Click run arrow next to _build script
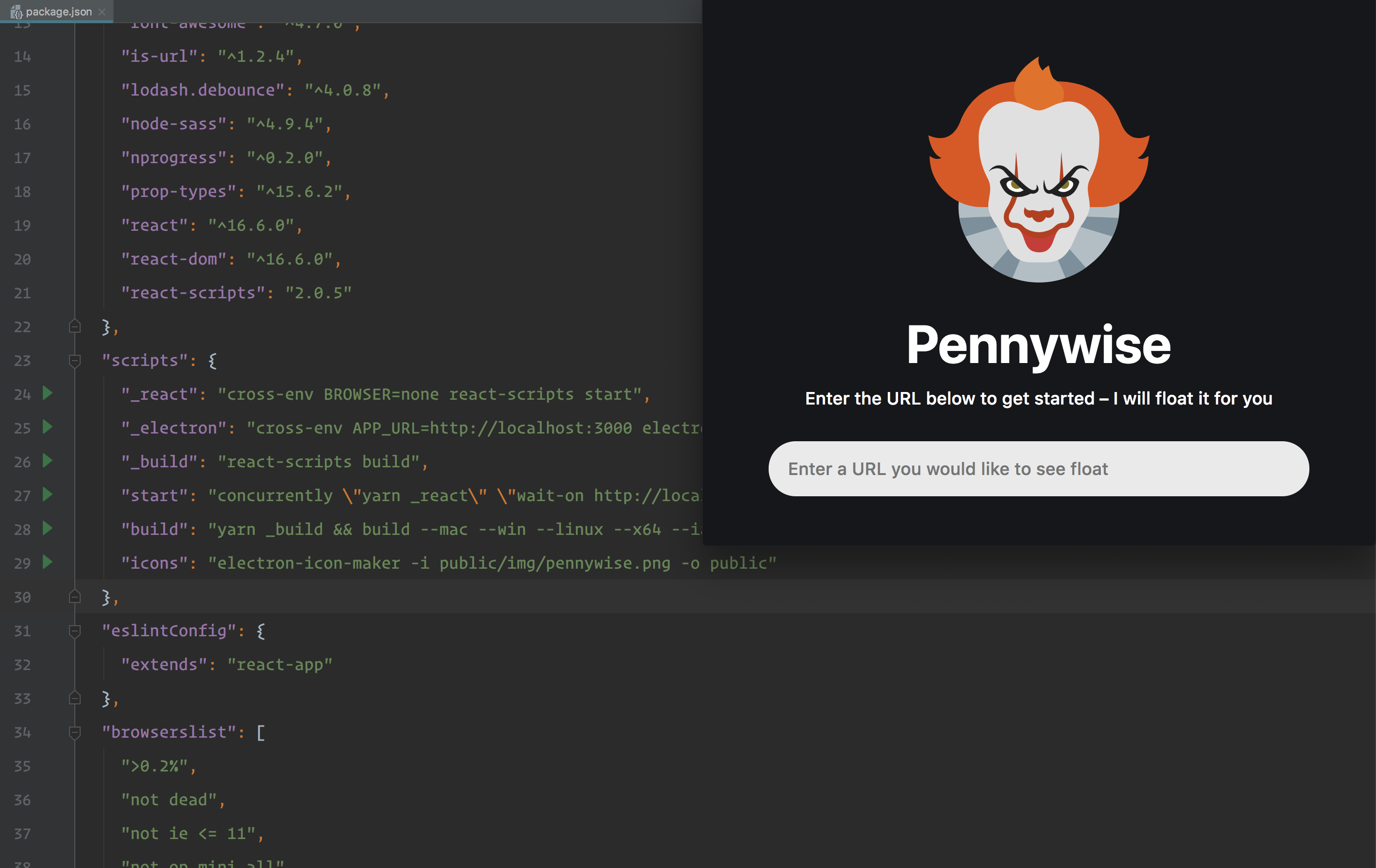The image size is (1376, 868). [x=48, y=461]
